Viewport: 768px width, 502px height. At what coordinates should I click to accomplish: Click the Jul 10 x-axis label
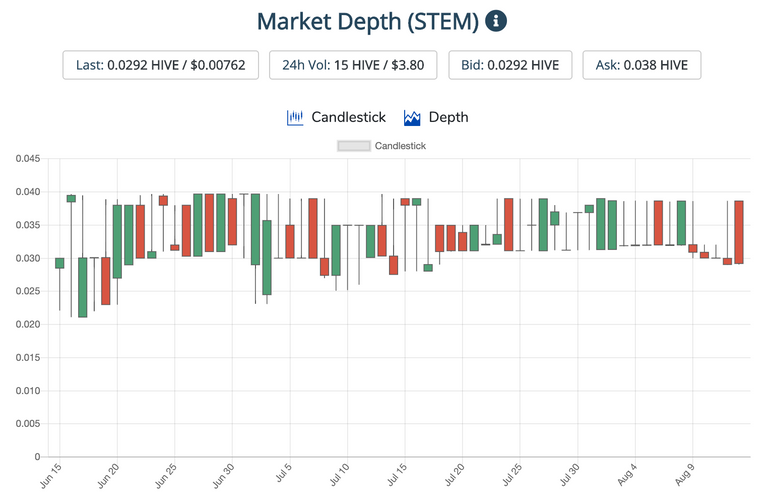pyautogui.click(x=339, y=475)
